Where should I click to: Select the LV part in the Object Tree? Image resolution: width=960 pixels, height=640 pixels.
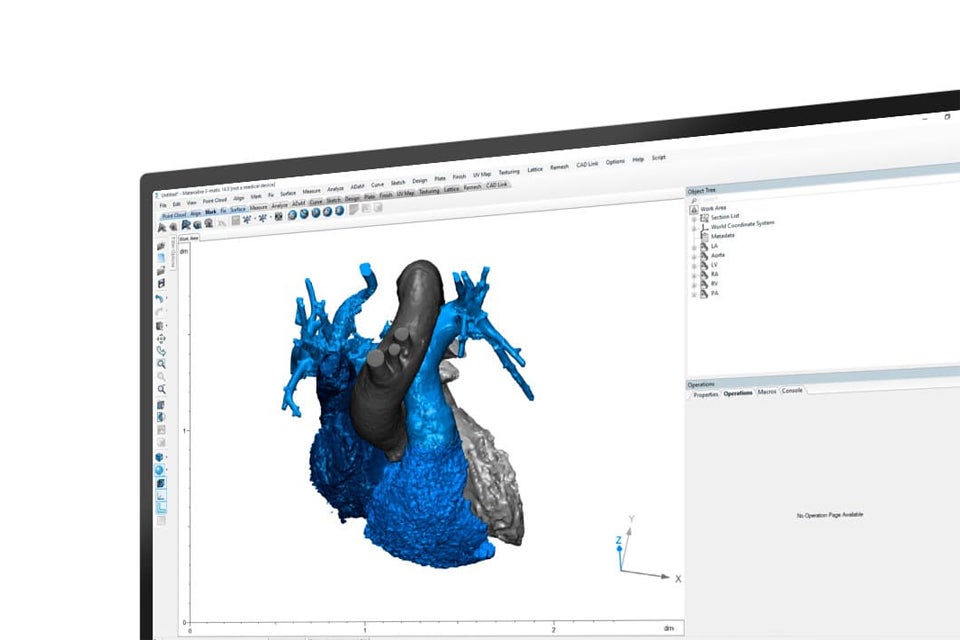pyautogui.click(x=714, y=264)
